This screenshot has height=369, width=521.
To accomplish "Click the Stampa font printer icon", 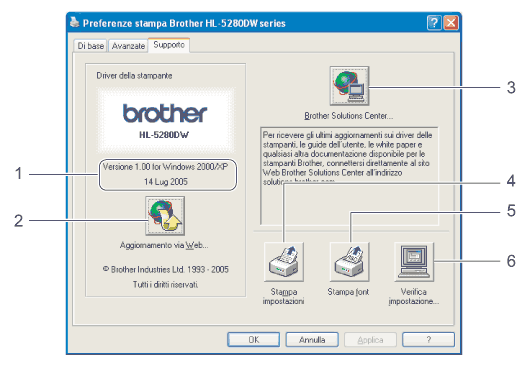I will point(349,262).
